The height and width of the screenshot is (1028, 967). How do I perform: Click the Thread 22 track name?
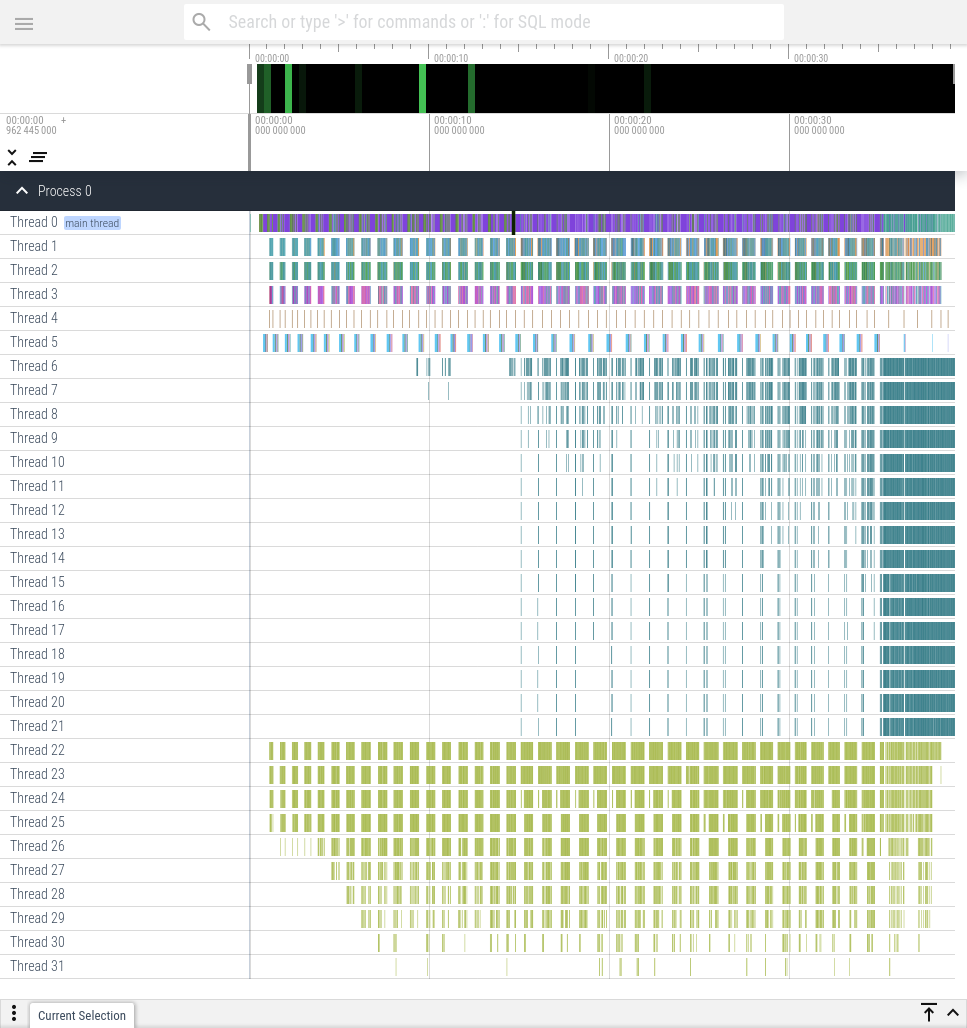(37, 750)
